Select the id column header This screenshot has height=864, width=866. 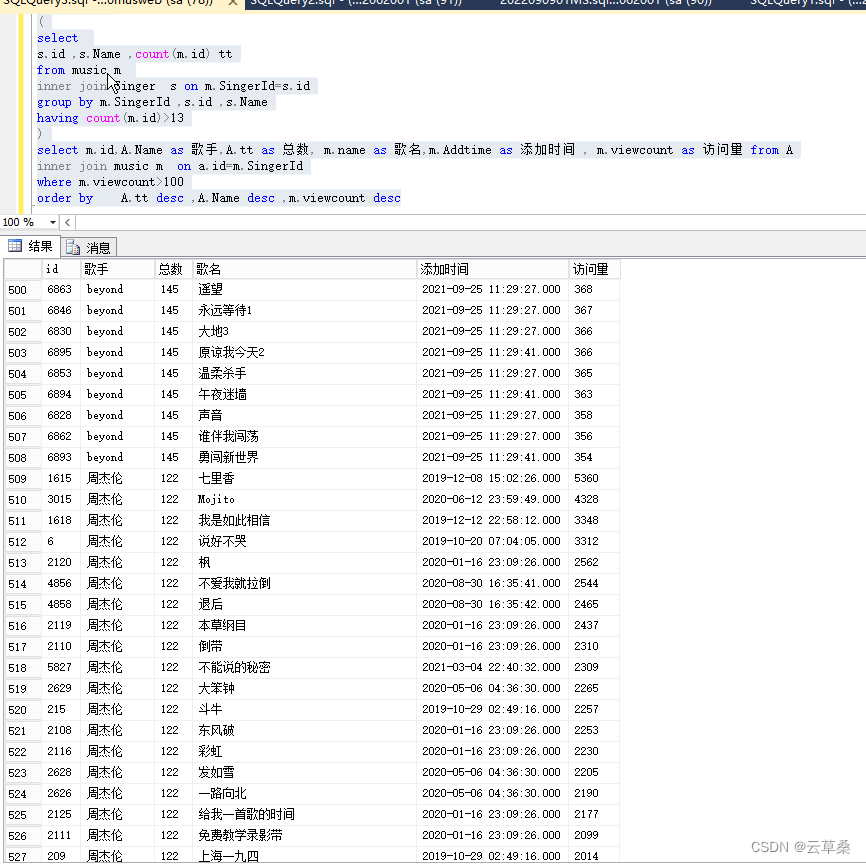61,269
